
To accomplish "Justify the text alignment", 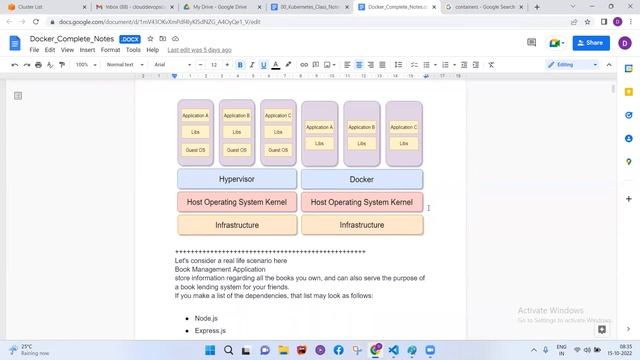I will coord(382,65).
